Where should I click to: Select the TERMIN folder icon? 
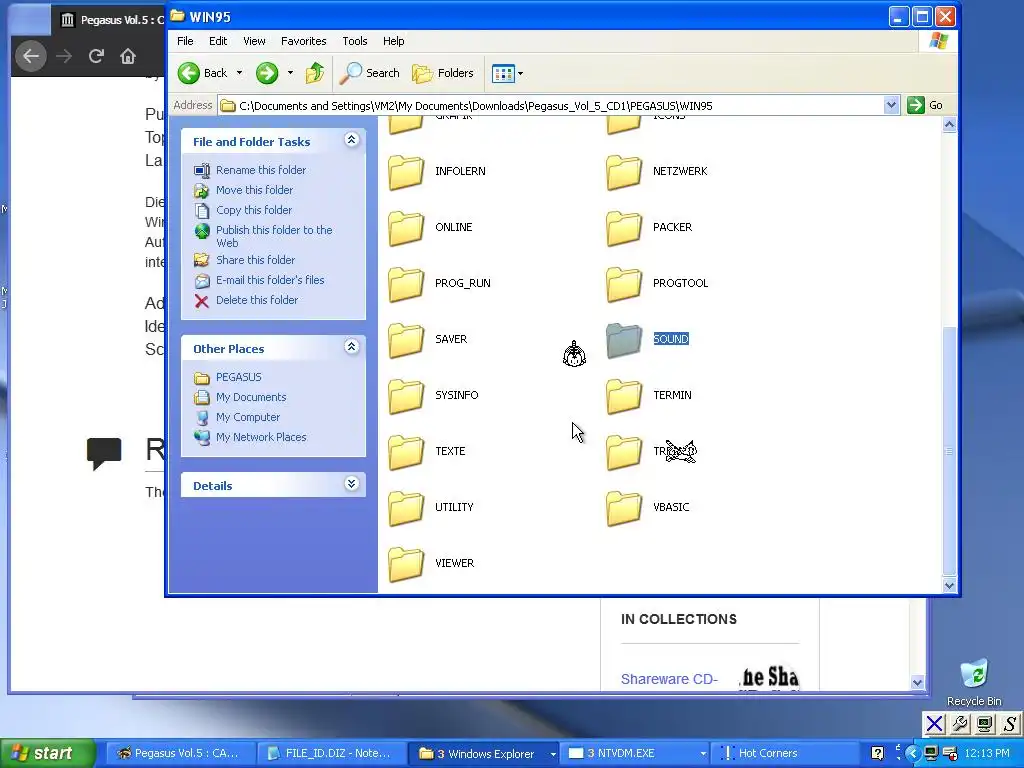(624, 396)
